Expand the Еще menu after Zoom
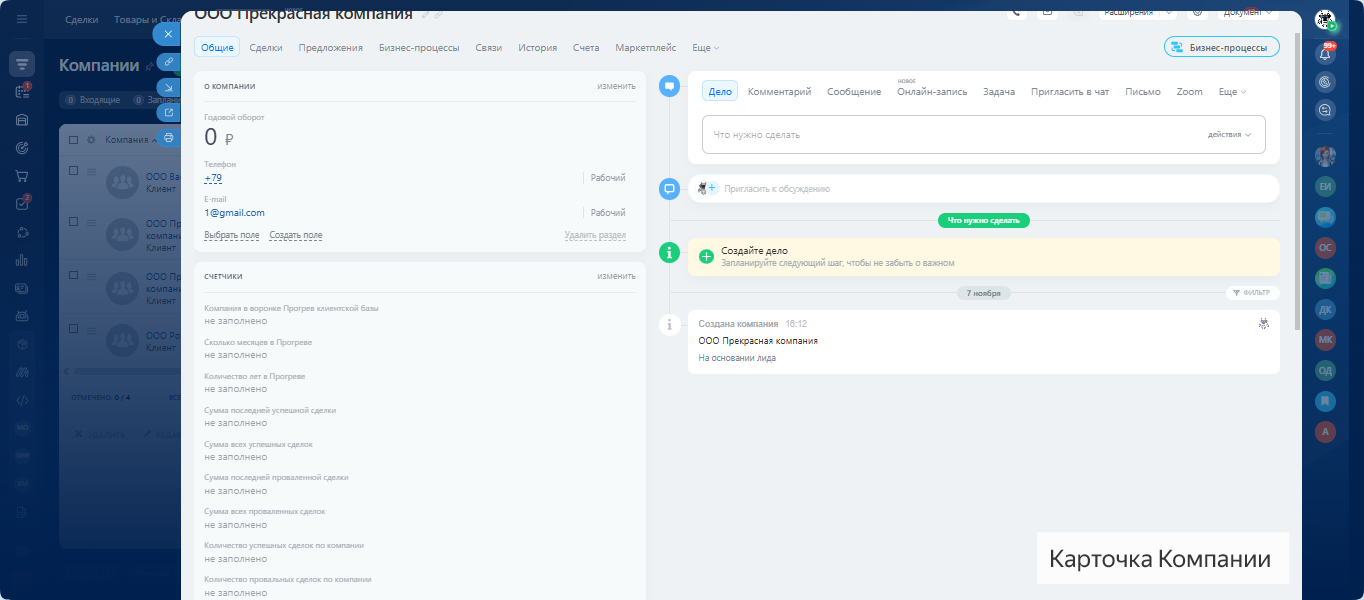1364x600 pixels. point(1232,92)
